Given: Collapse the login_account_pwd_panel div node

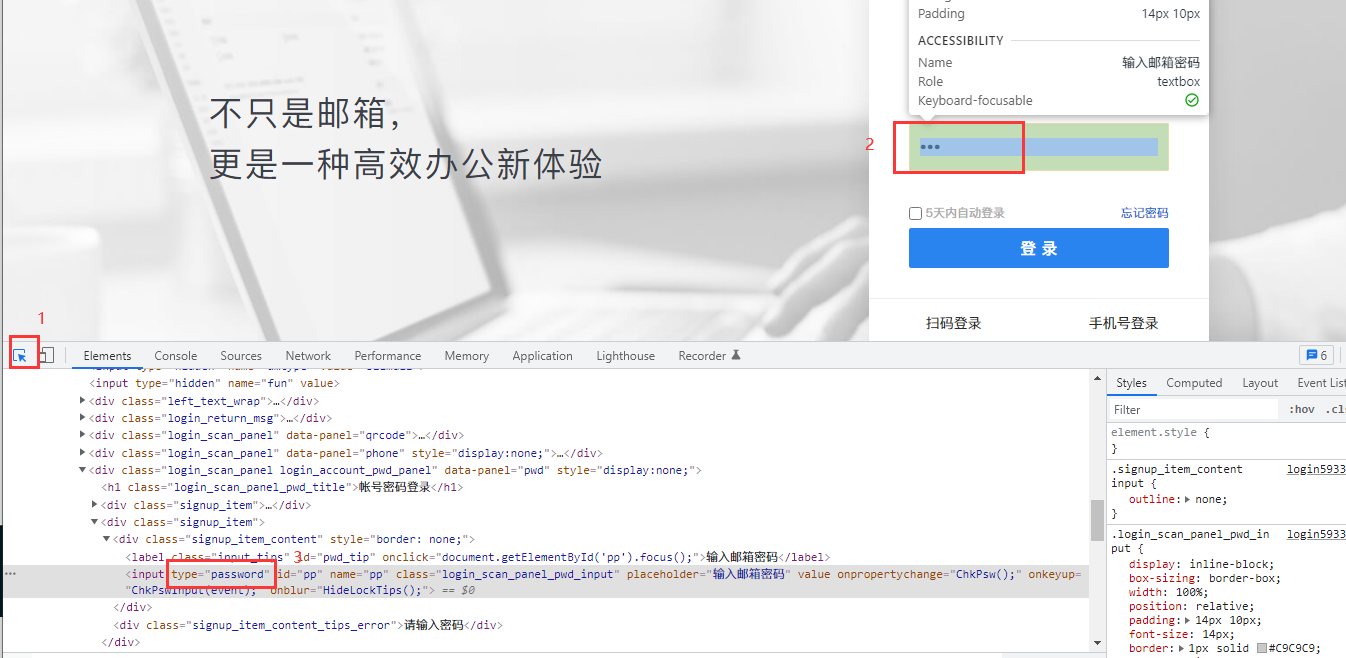Looking at the screenshot, I should tap(83, 470).
